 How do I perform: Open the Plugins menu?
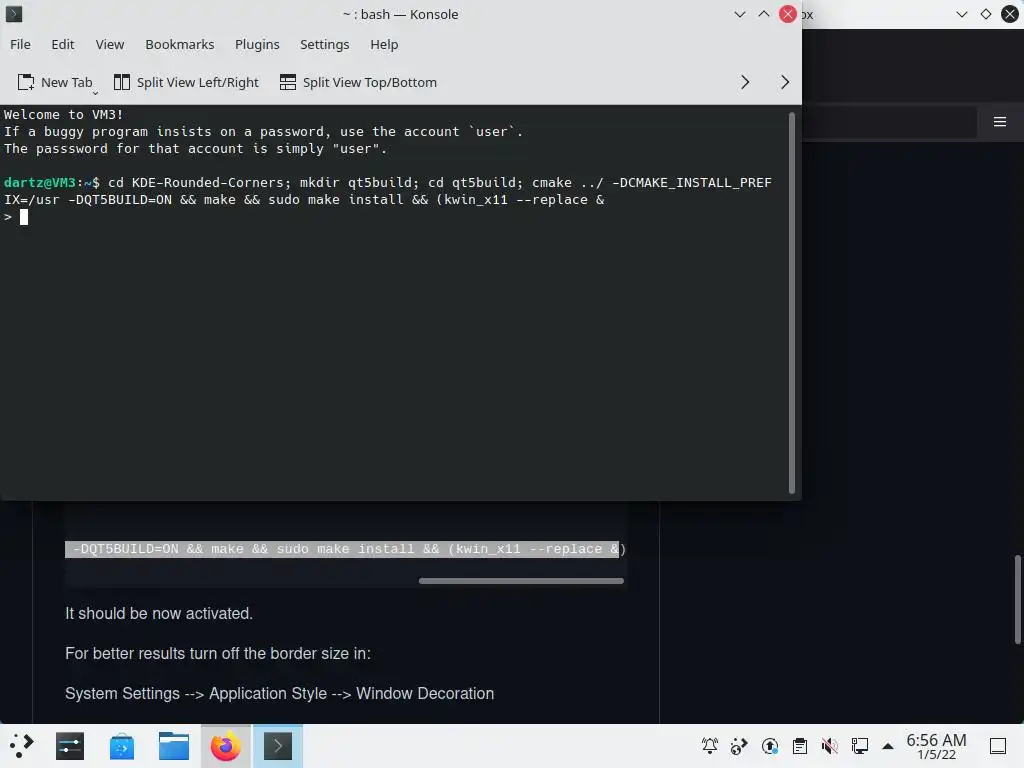coord(257,44)
